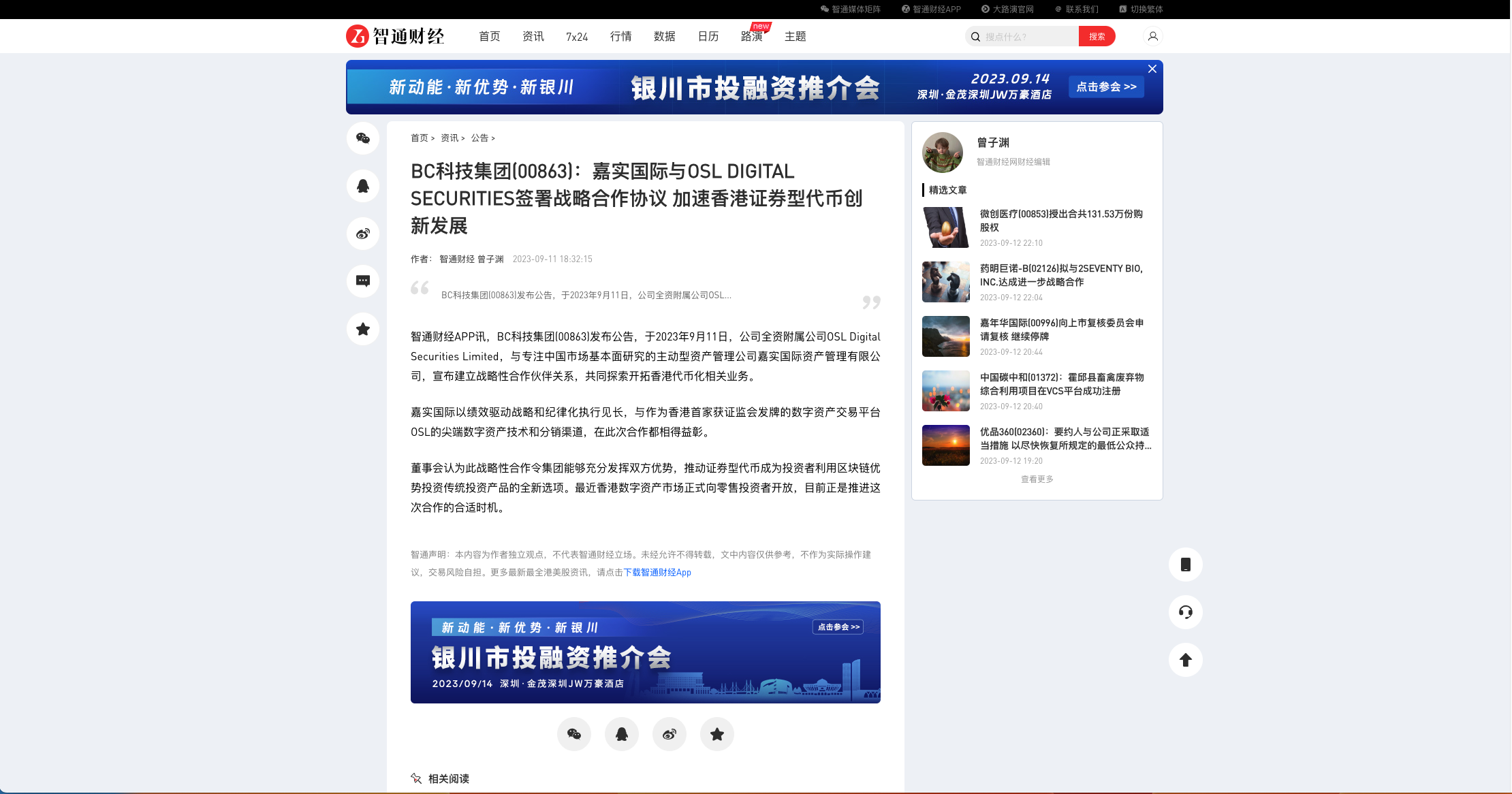Share via WeChat below the article
The height and width of the screenshot is (794, 1512).
click(574, 734)
